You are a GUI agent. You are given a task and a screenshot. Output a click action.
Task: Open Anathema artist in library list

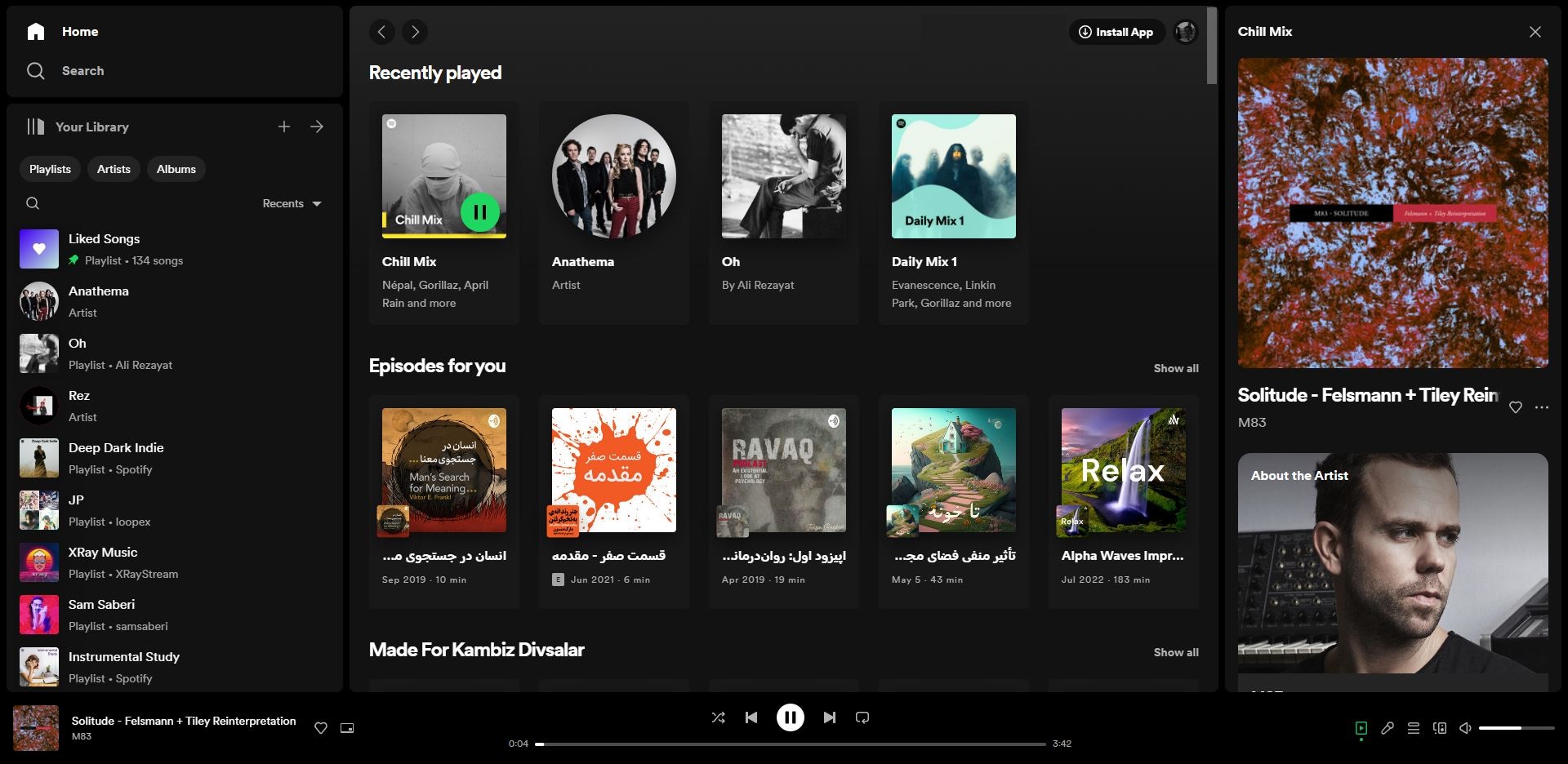(175, 301)
